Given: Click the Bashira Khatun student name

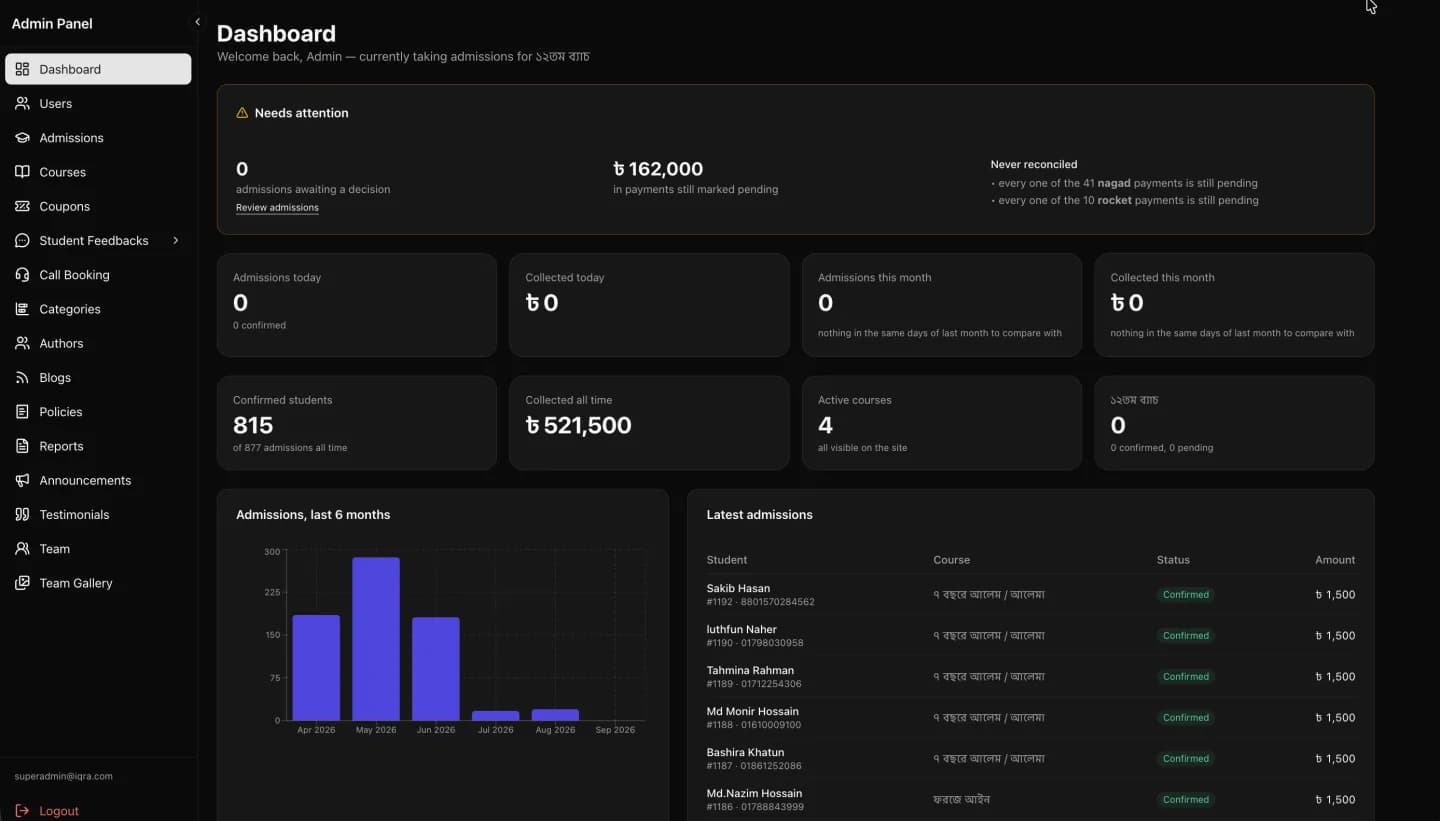Looking at the screenshot, I should [745, 752].
